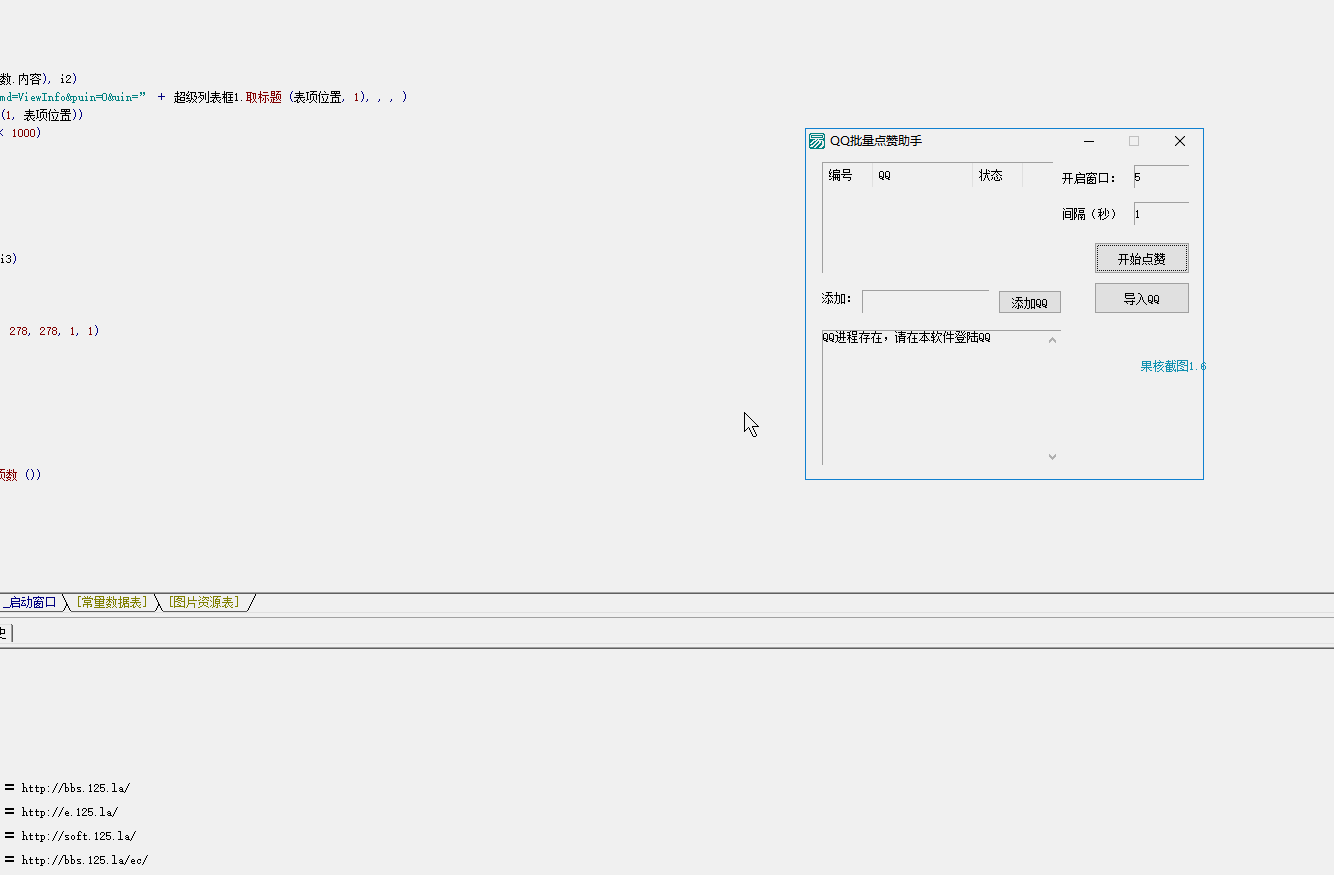Click the log box scroll down arrow

pyautogui.click(x=1052, y=456)
